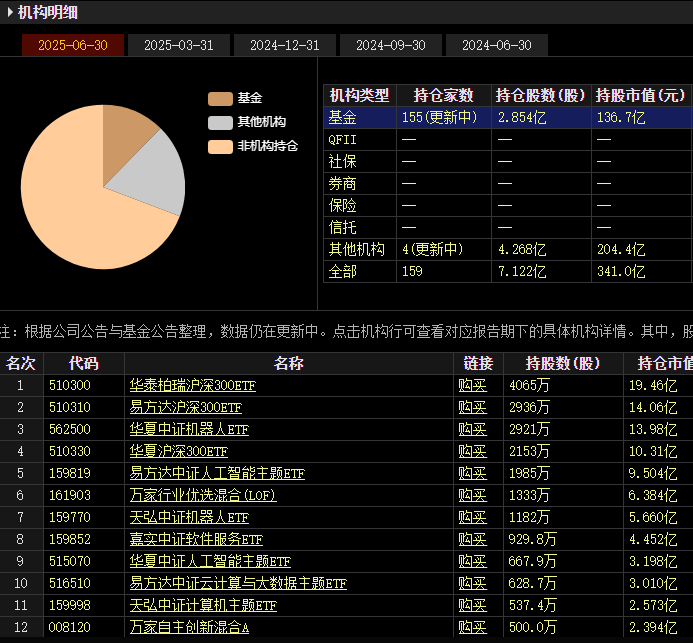This screenshot has height=643, width=693.
Task: Select the 2025-06-30 report date tab
Action: (x=72, y=45)
